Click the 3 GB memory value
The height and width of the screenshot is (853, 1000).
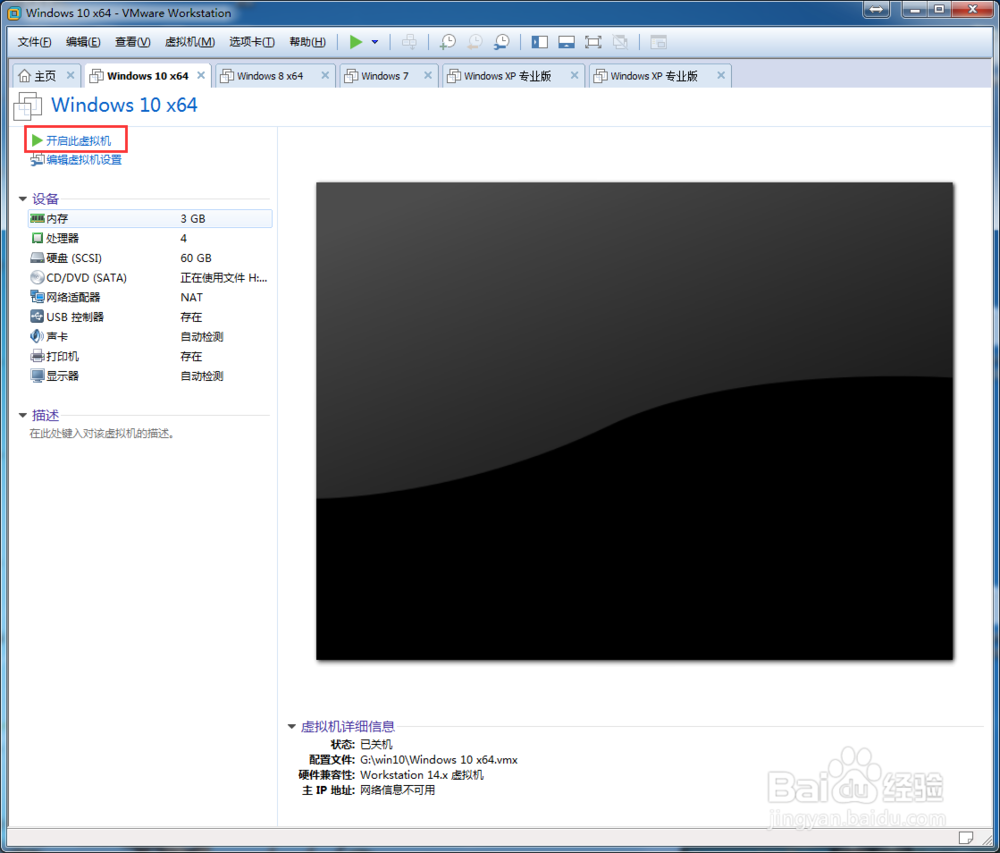[193, 219]
